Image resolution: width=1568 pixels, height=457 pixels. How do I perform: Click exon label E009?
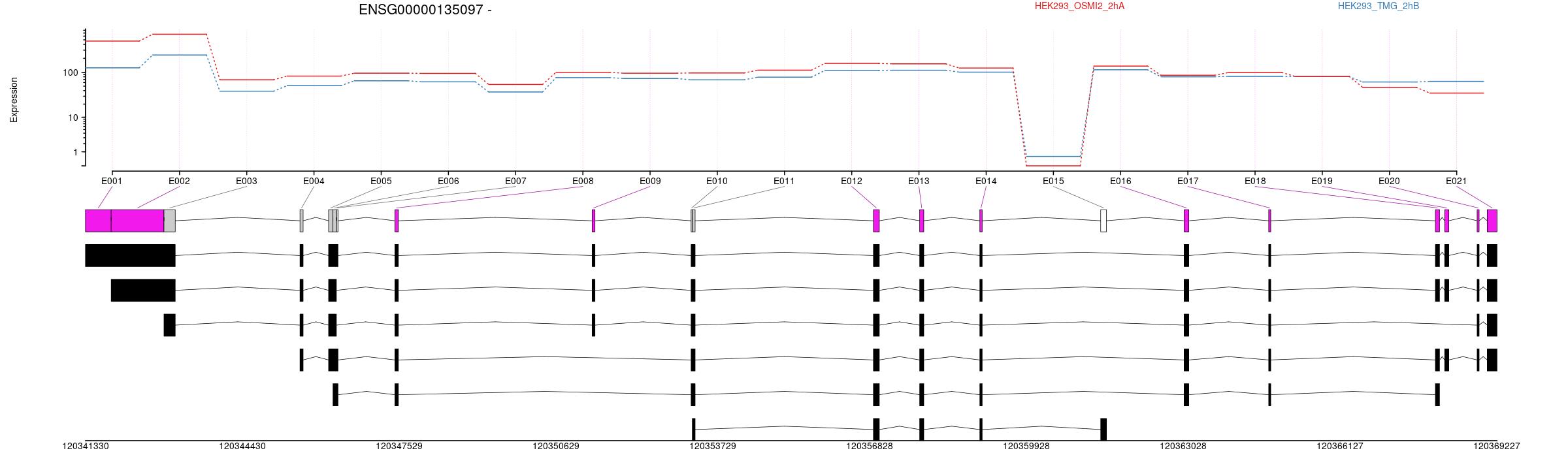(x=650, y=181)
